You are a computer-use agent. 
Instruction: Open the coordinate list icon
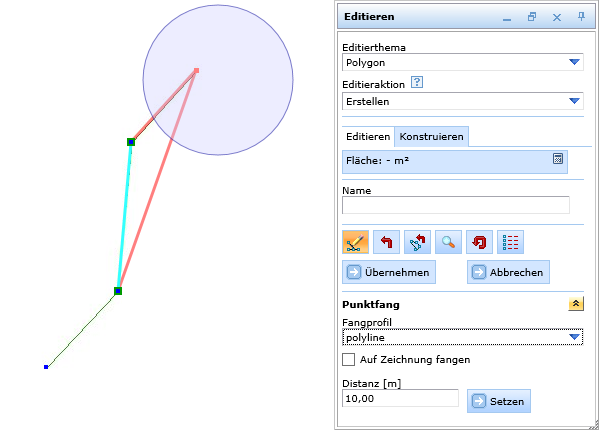click(510, 242)
